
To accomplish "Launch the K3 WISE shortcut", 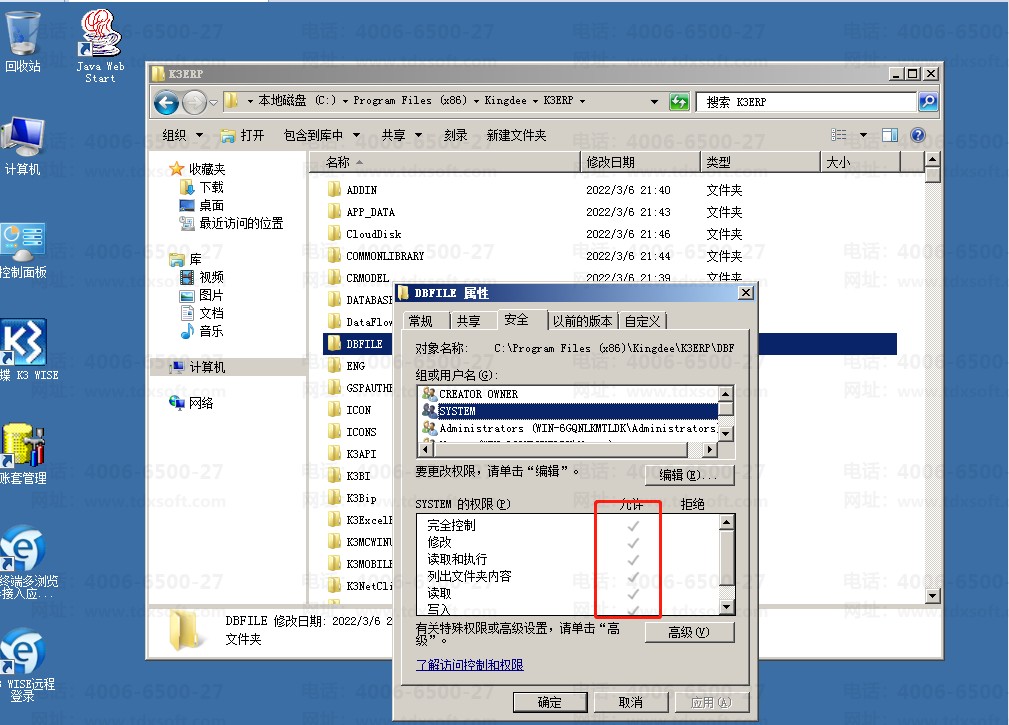I will tap(26, 349).
